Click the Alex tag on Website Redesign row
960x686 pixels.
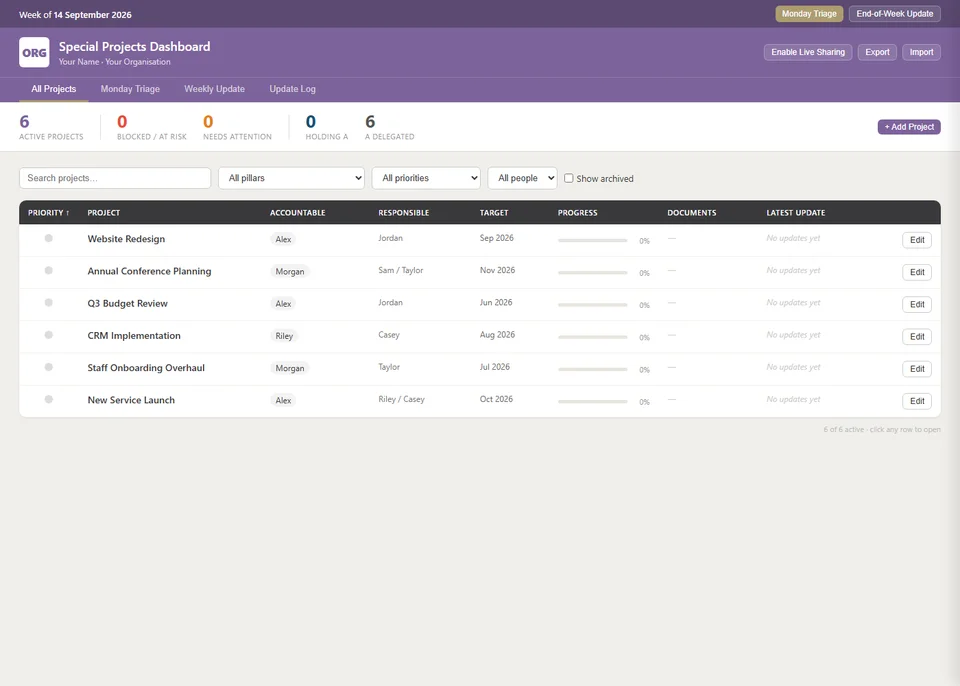click(283, 239)
